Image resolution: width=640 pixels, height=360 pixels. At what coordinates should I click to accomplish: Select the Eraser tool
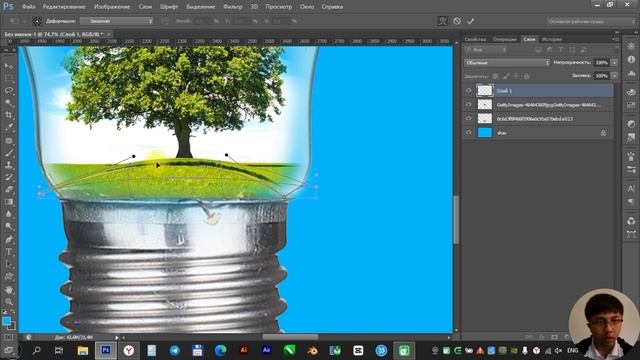click(x=9, y=190)
